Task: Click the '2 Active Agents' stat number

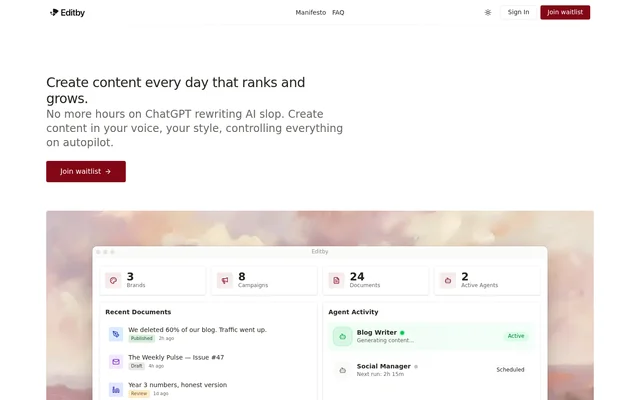Action: coord(465,276)
